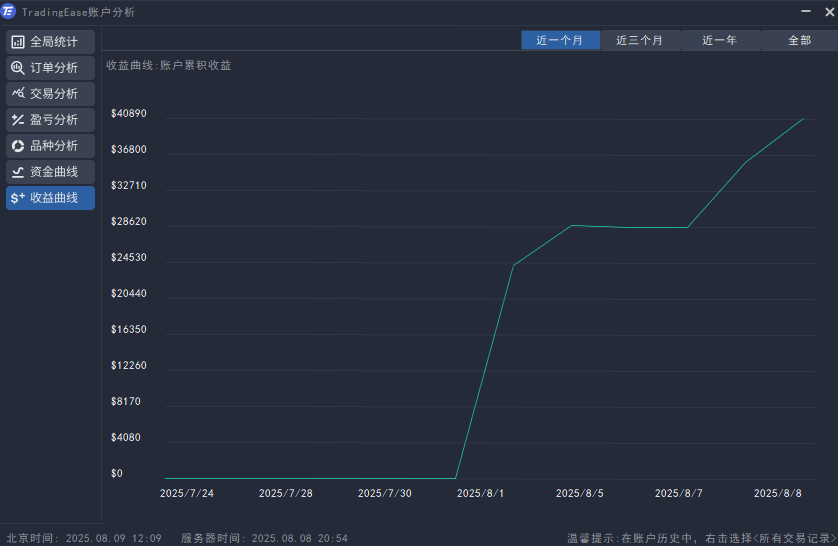This screenshot has height=546, width=838.
Task: Click the TradingEase logo in title bar
Action: (x=9, y=12)
